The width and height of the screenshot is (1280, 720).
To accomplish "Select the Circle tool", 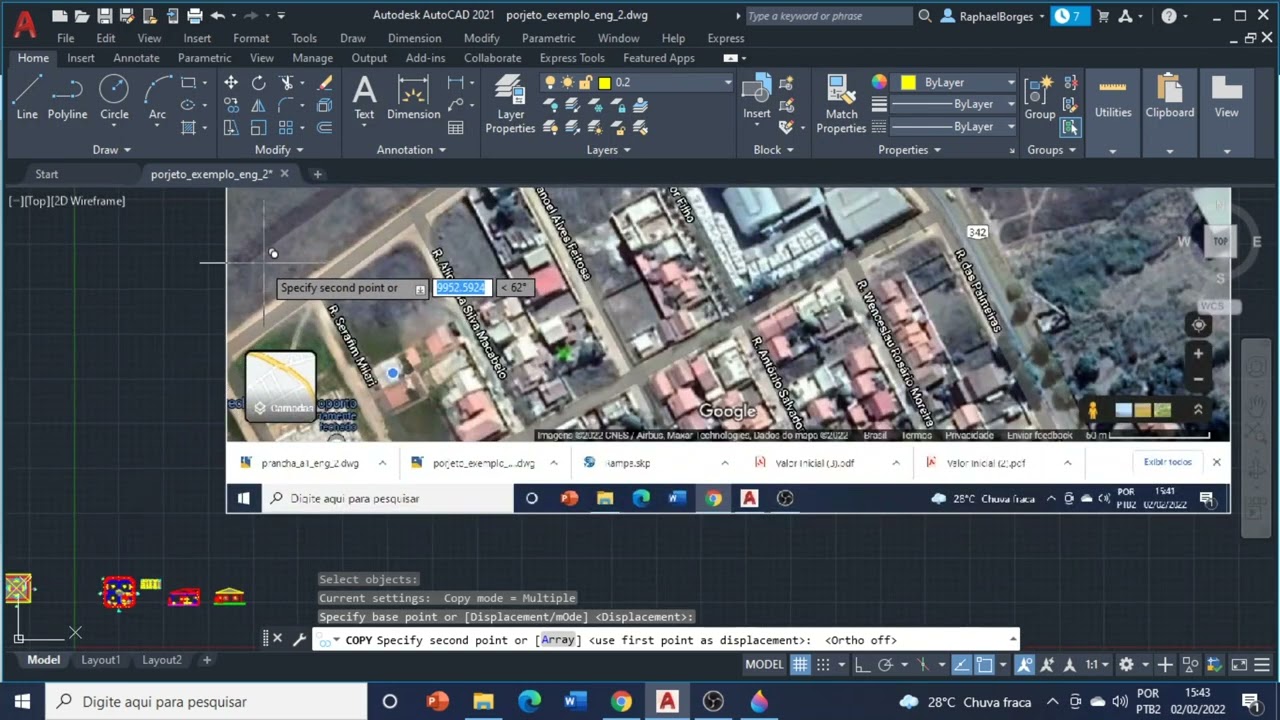I will pyautogui.click(x=114, y=98).
